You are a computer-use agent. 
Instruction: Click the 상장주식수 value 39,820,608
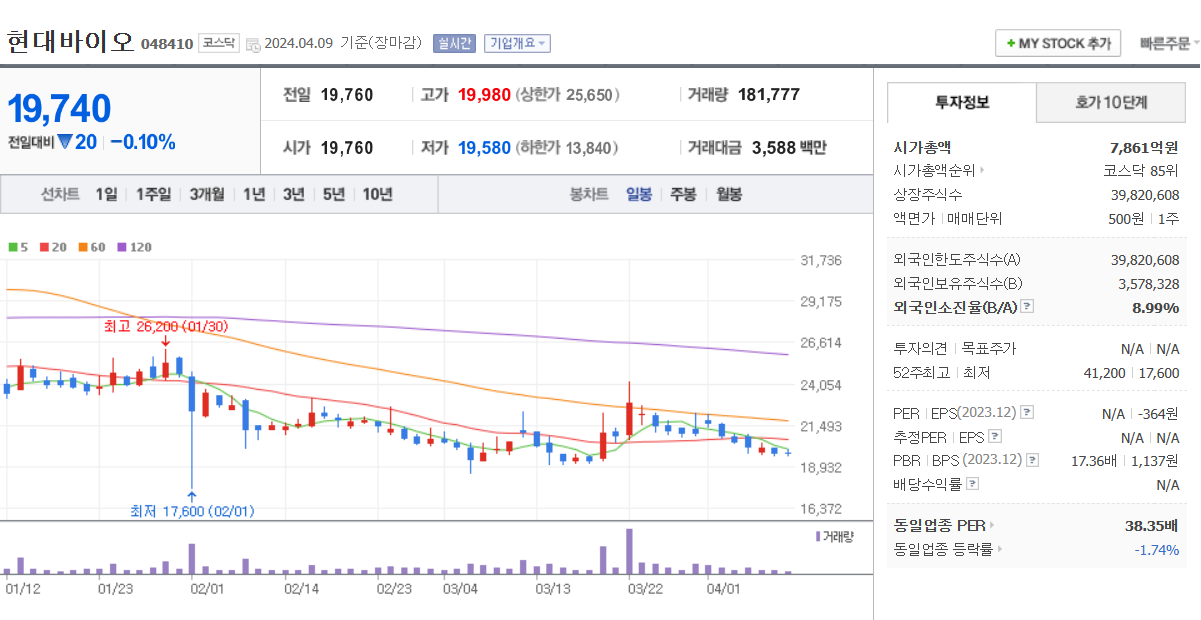[x=1145, y=195]
